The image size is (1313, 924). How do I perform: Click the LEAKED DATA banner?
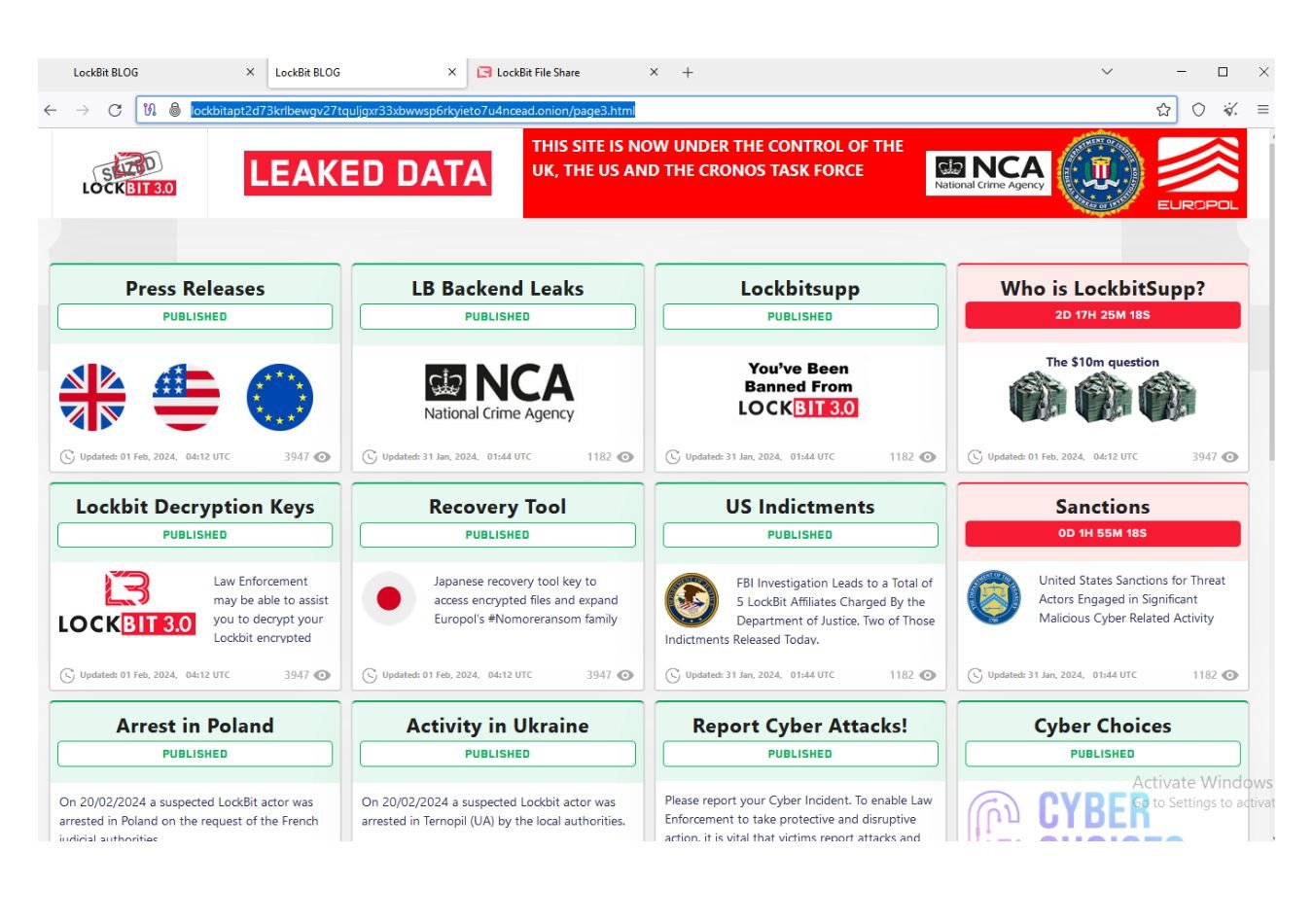[368, 173]
